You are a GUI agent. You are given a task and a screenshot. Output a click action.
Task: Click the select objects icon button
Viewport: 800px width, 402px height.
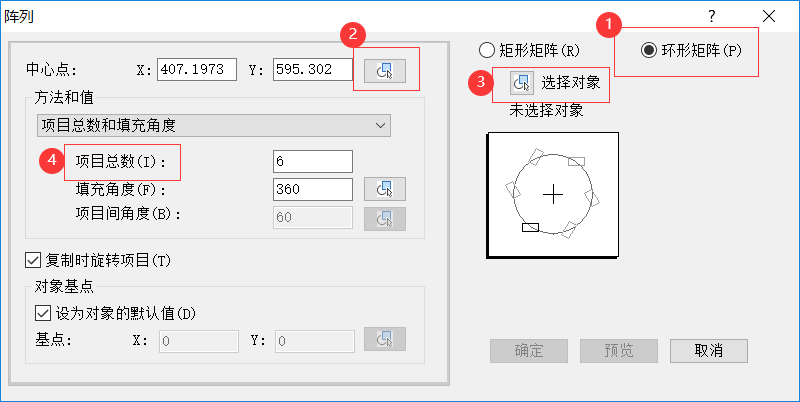click(x=521, y=83)
